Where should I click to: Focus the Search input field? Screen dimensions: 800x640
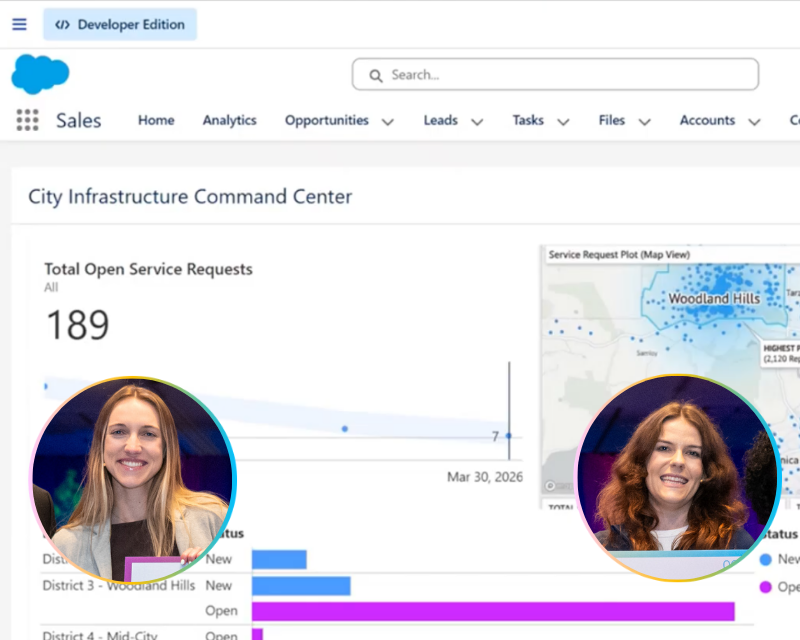pyautogui.click(x=555, y=75)
